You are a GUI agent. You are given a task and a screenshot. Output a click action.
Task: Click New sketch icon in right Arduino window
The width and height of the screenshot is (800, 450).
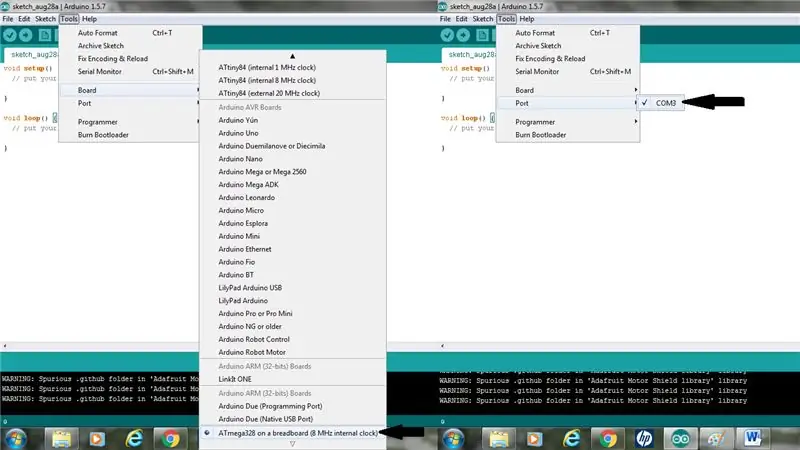point(482,35)
